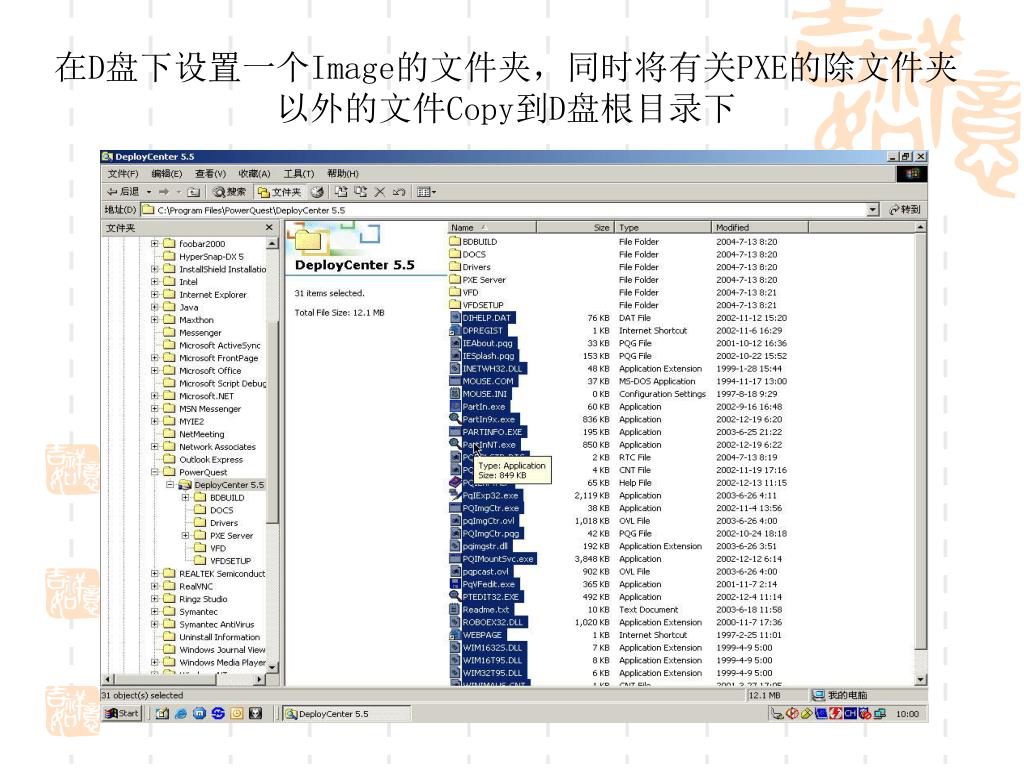Screen dimensions: 1024x768
Task: Expand the Microsoft Office tree node
Action: (155, 370)
